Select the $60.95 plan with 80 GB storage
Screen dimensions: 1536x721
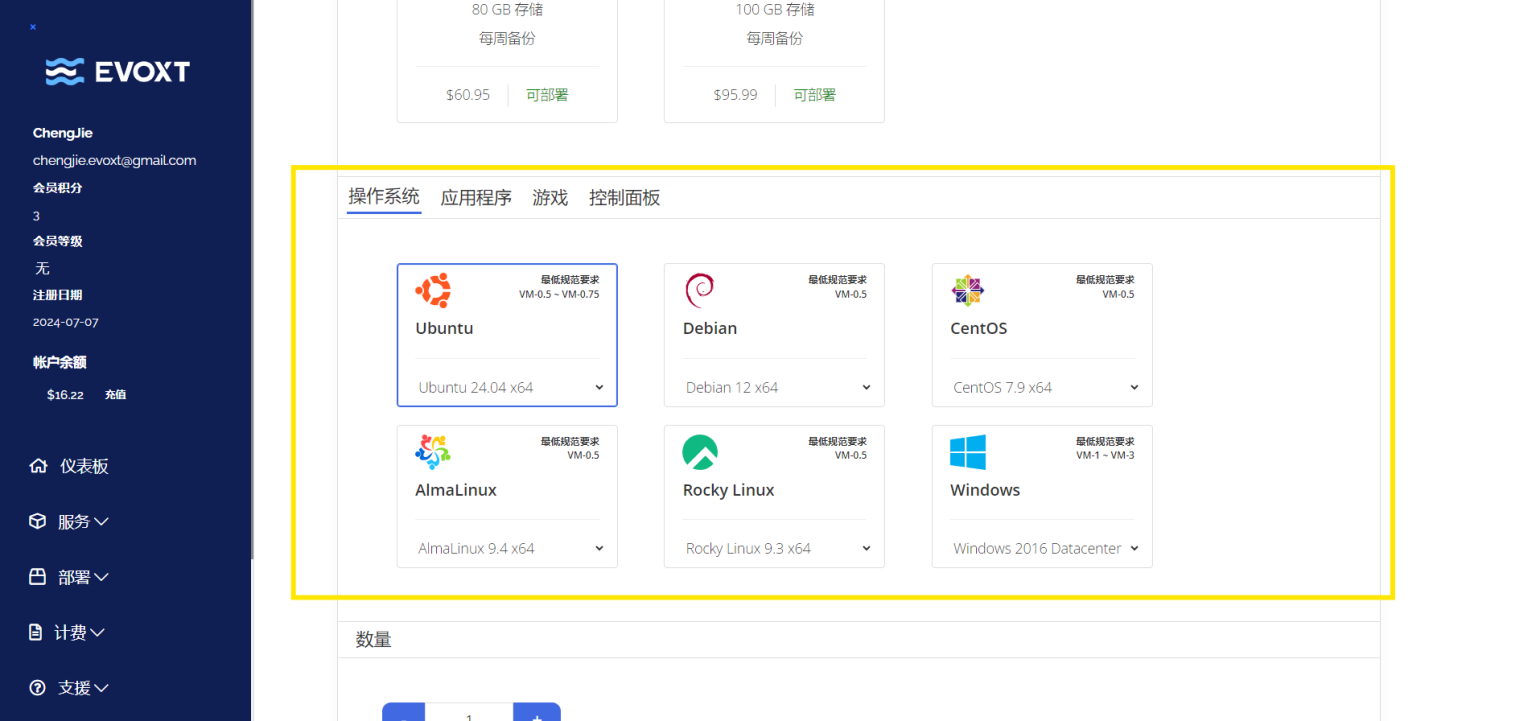pyautogui.click(x=507, y=60)
